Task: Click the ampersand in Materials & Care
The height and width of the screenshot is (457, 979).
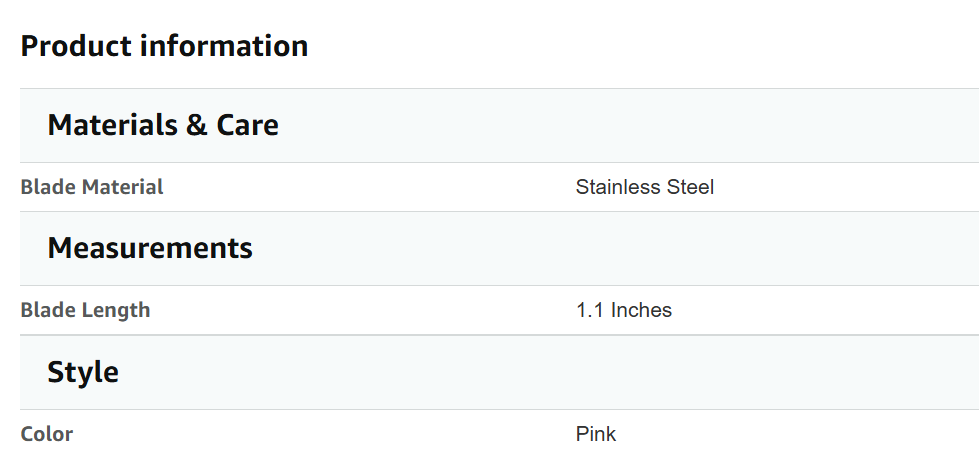Action: tap(197, 125)
